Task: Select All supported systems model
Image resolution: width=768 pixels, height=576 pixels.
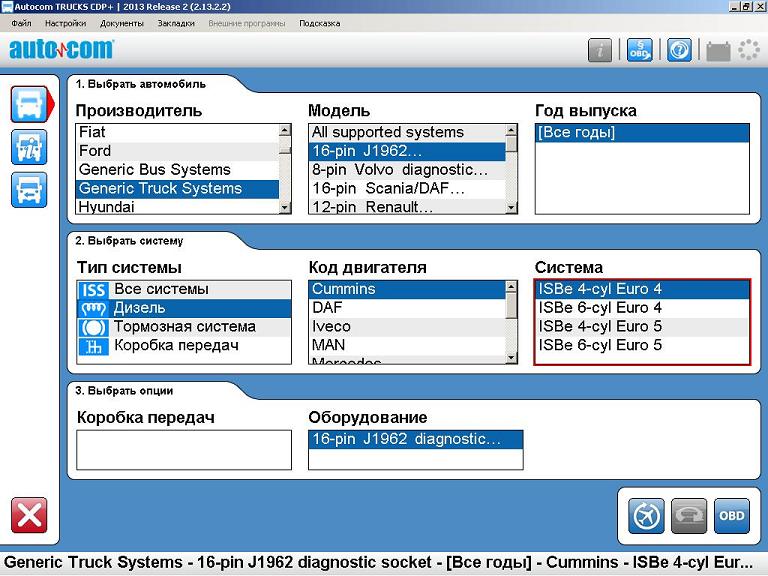Action: click(x=407, y=132)
